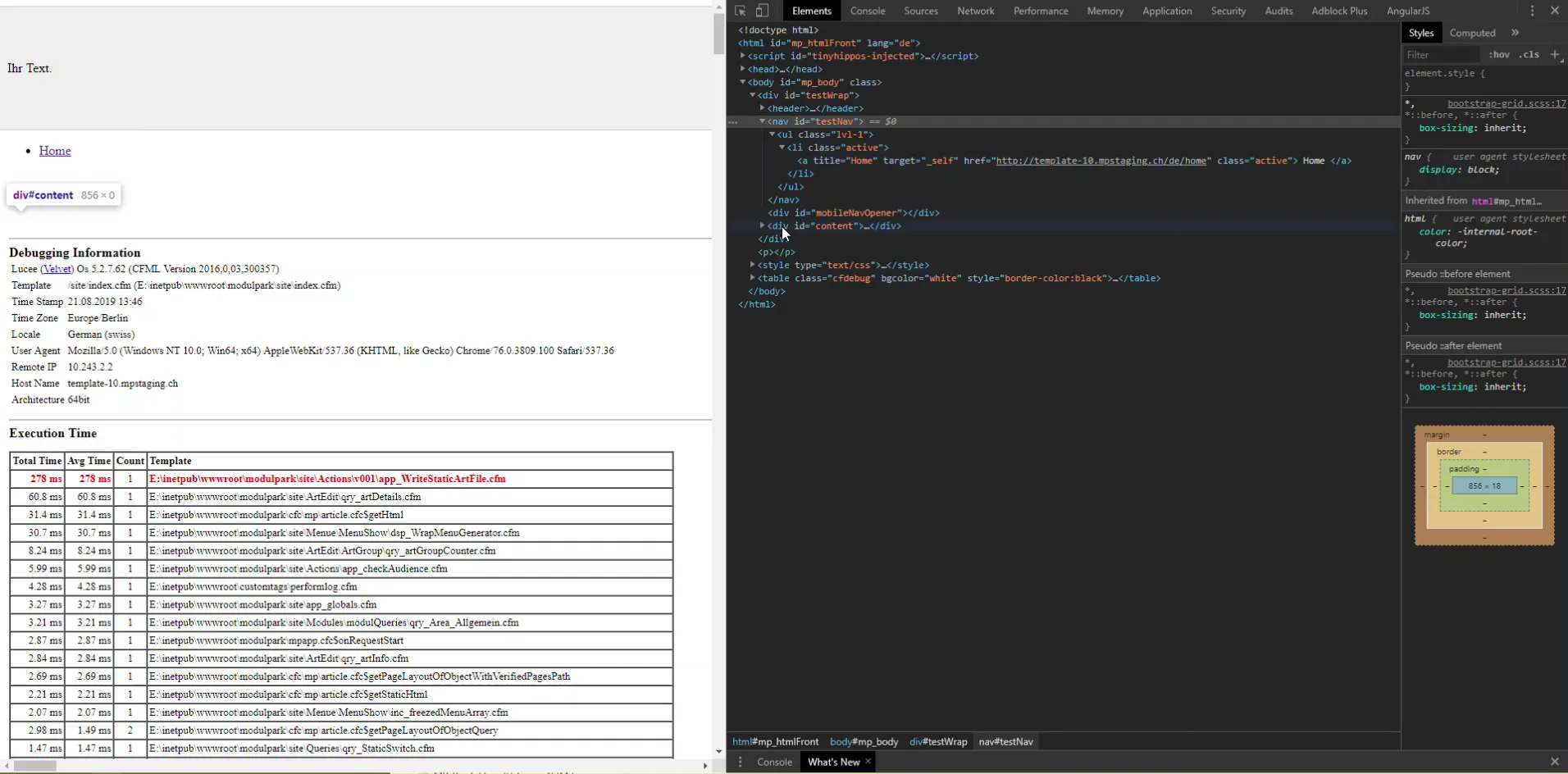1568x774 pixels.
Task: Close the What's New drawer tab
Action: click(x=868, y=762)
